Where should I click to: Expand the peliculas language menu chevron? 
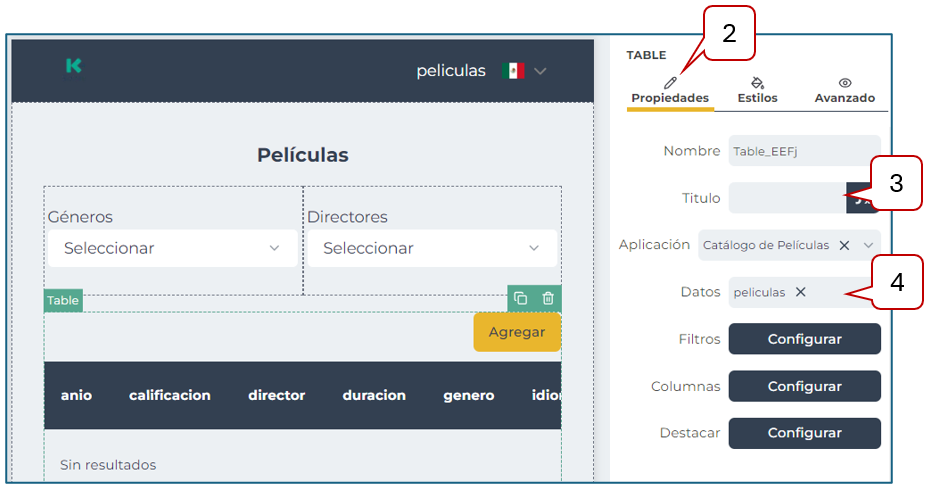[x=541, y=71]
